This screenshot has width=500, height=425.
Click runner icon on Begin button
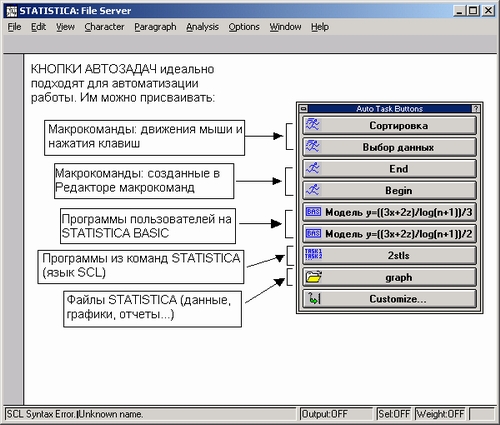(313, 190)
